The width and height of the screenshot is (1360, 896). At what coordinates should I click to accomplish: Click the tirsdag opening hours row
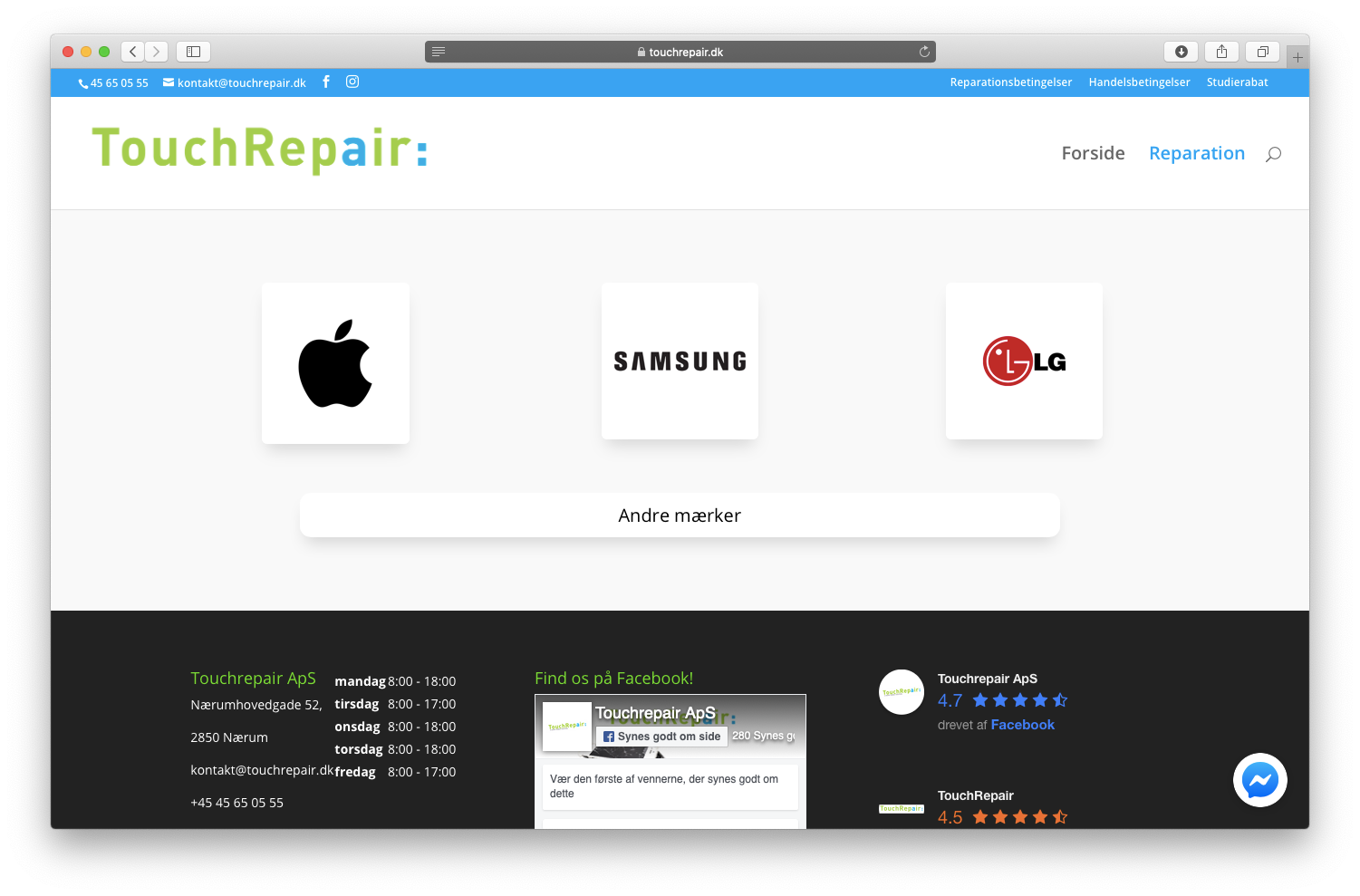click(x=395, y=704)
